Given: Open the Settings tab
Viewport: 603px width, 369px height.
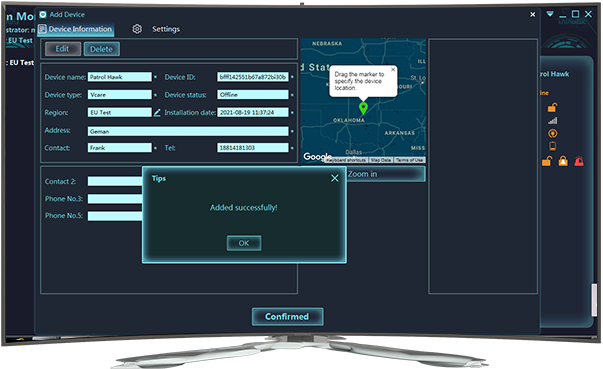Looking at the screenshot, I should pyautogui.click(x=166, y=29).
